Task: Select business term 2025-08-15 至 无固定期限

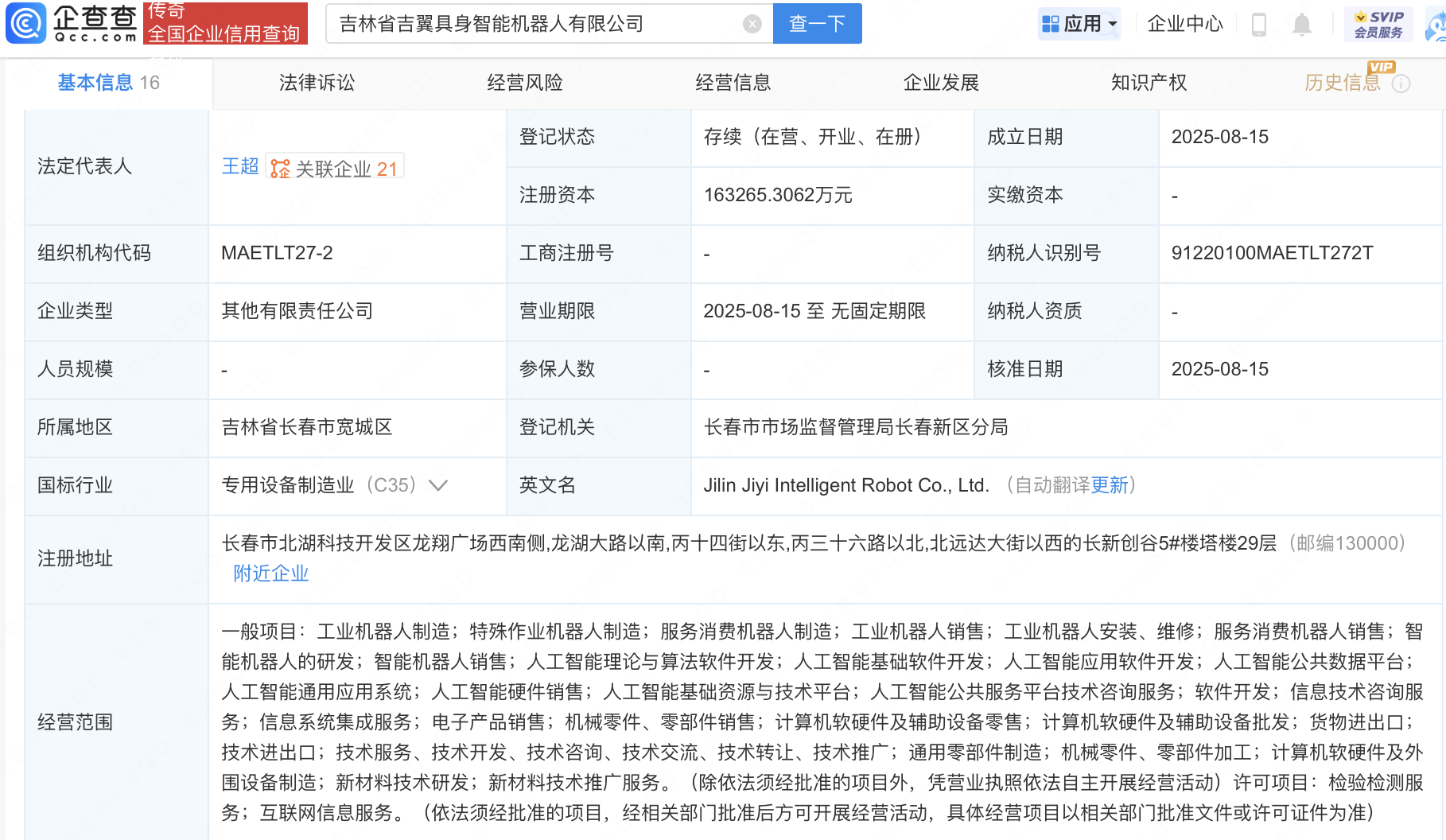Action: click(x=814, y=311)
